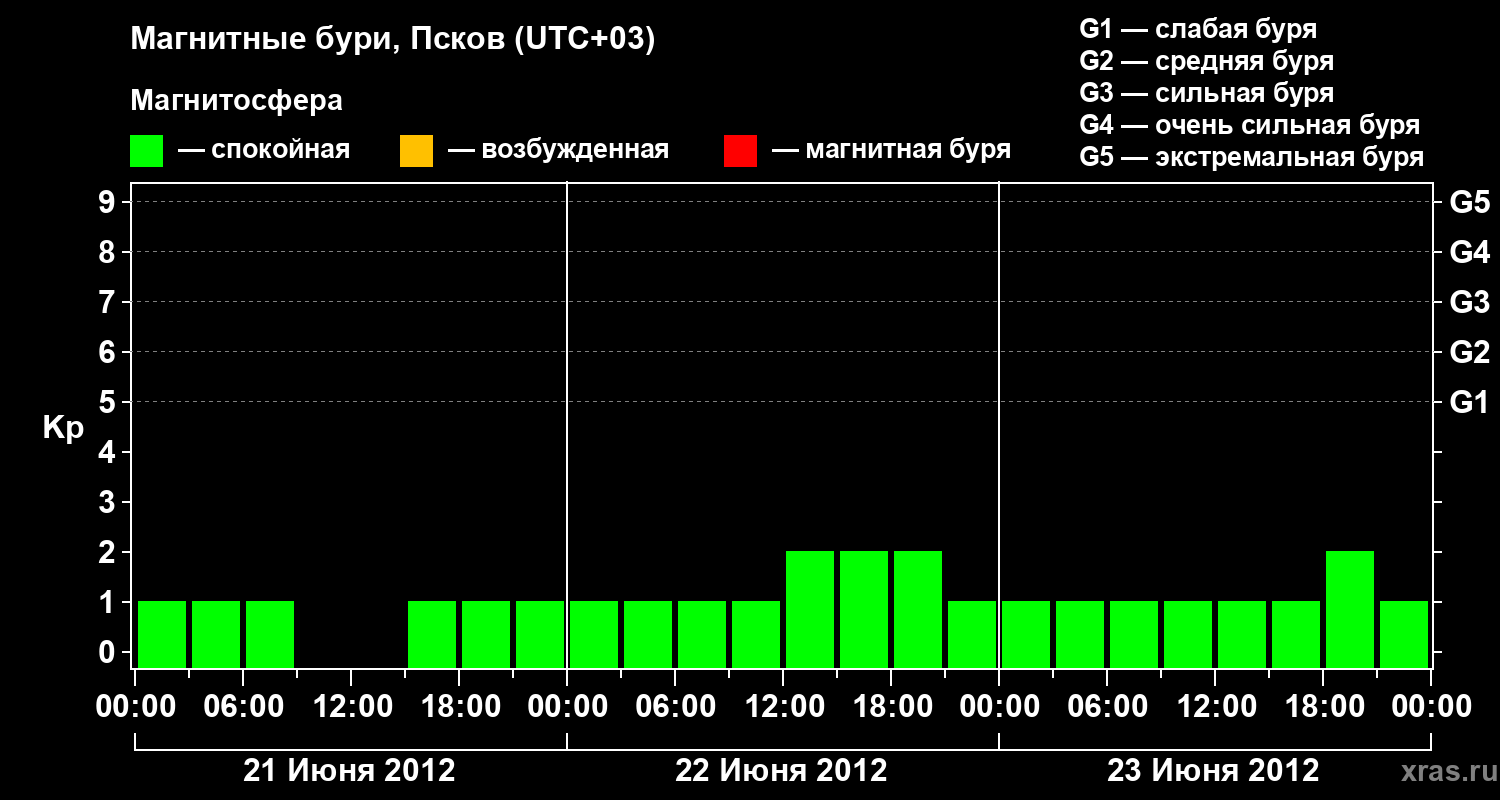
Task: Select the "G3 — сильная буря" line
Action: click(1207, 93)
